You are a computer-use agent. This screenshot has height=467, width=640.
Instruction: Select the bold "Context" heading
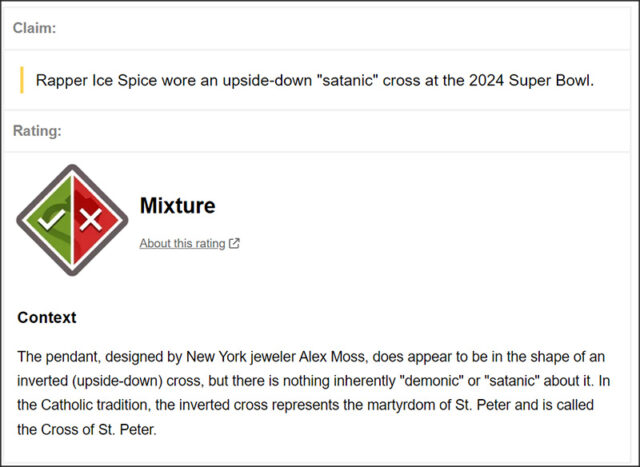coord(47,318)
